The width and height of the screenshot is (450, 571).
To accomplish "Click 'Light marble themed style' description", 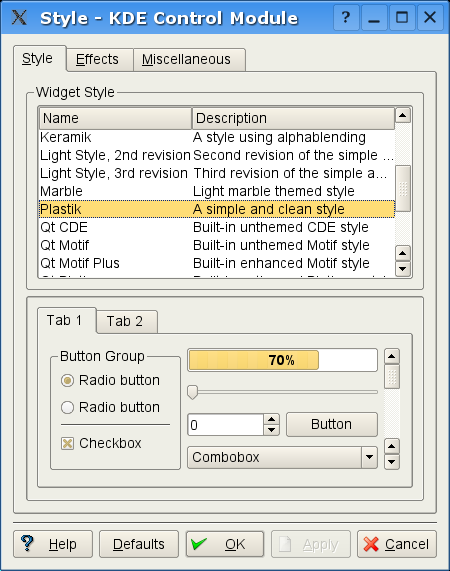I will (x=274, y=191).
